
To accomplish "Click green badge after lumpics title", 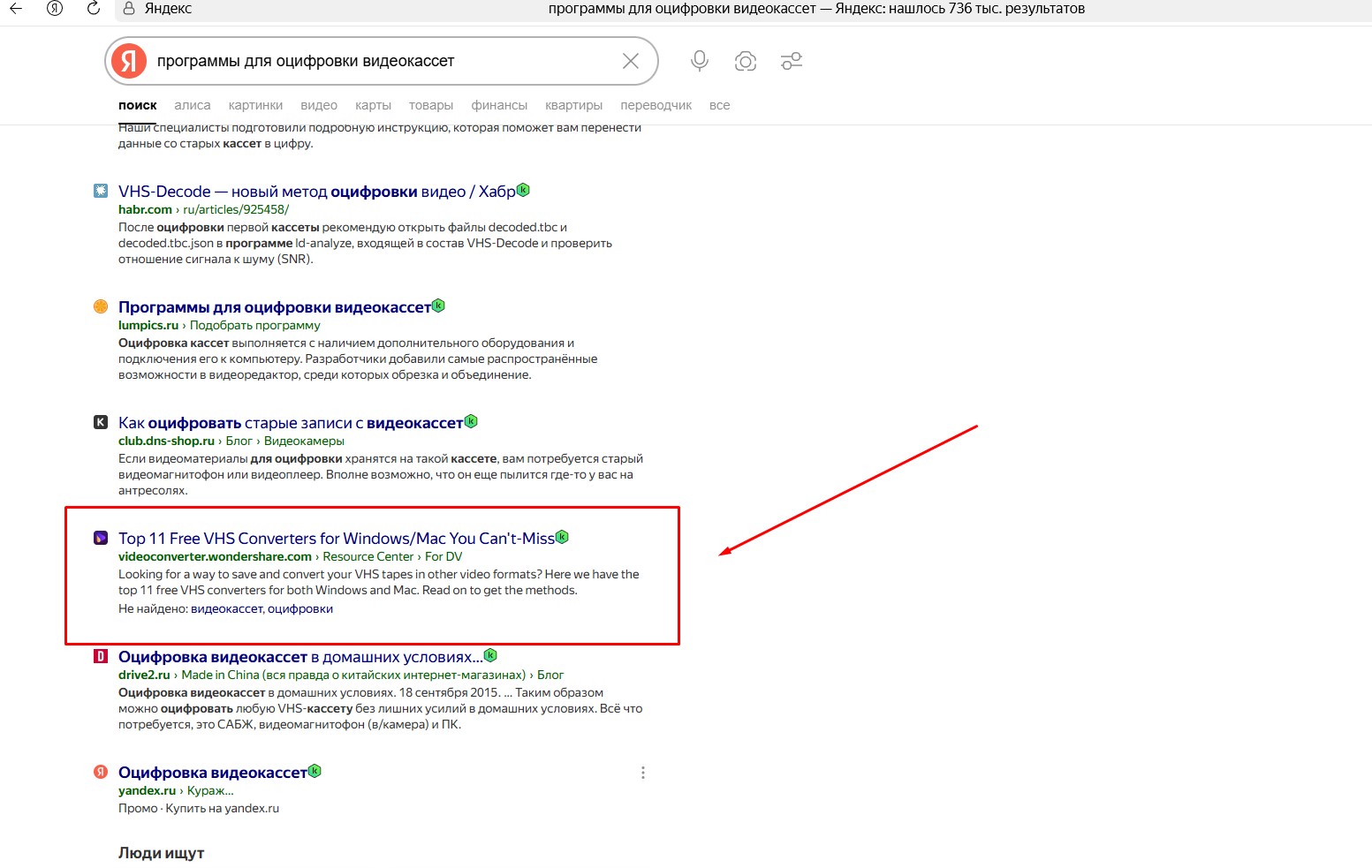I will pyautogui.click(x=438, y=306).
